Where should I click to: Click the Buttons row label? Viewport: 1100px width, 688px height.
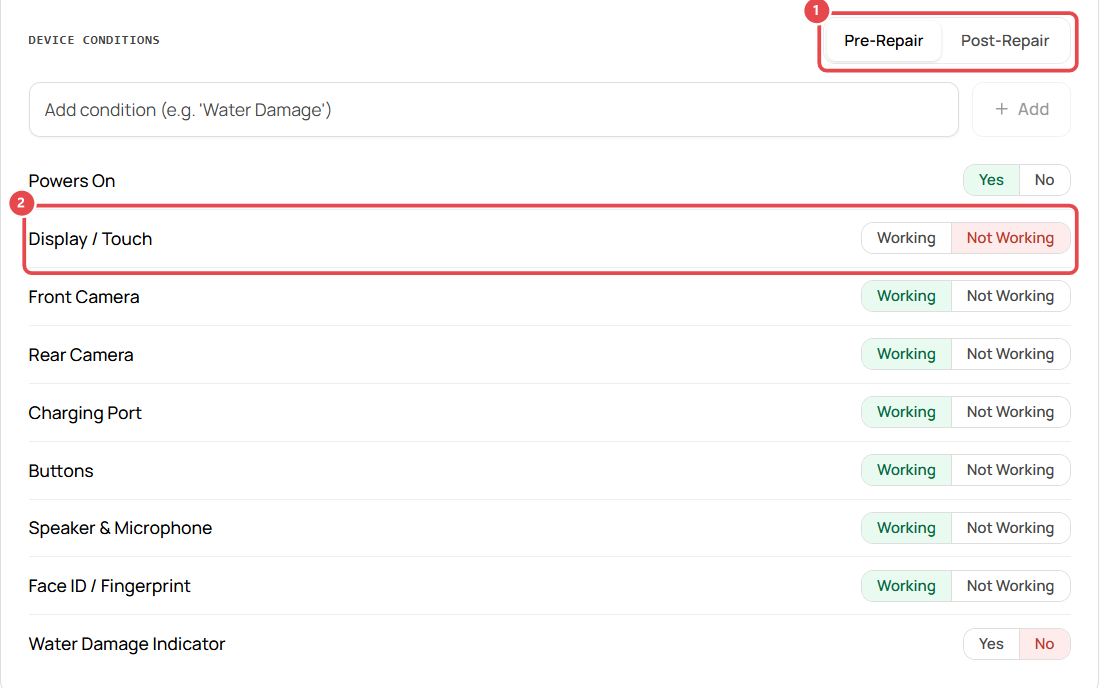[61, 471]
